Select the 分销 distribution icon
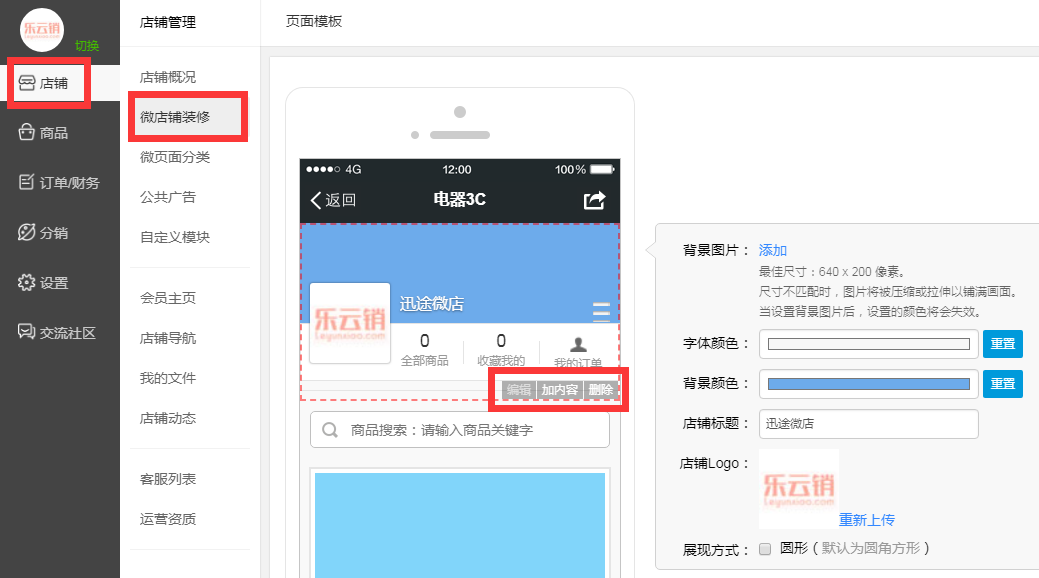Screen dimensions: 1039x578 pyautogui.click(x=27, y=233)
